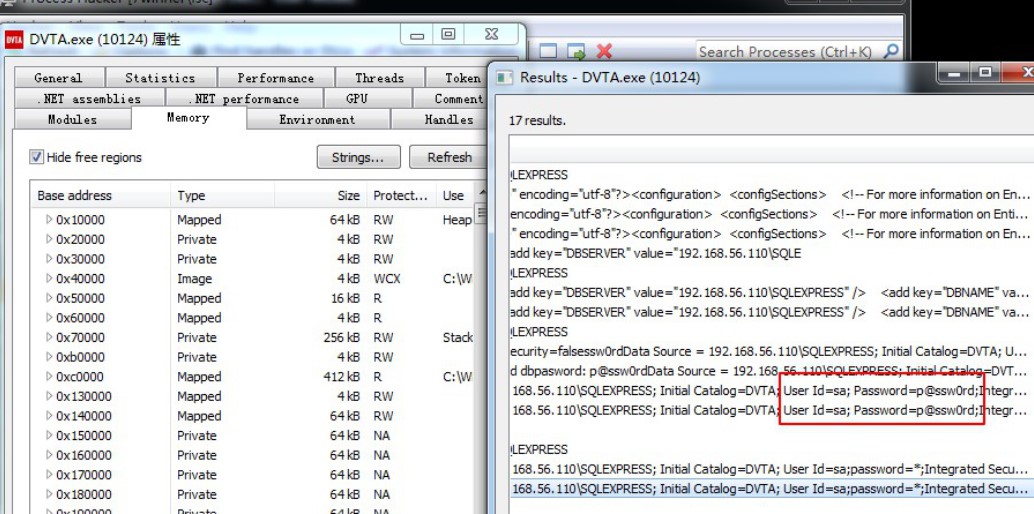This screenshot has width=1034, height=514.
Task: Click the DVTA app icon in properties title bar
Action: (14, 40)
